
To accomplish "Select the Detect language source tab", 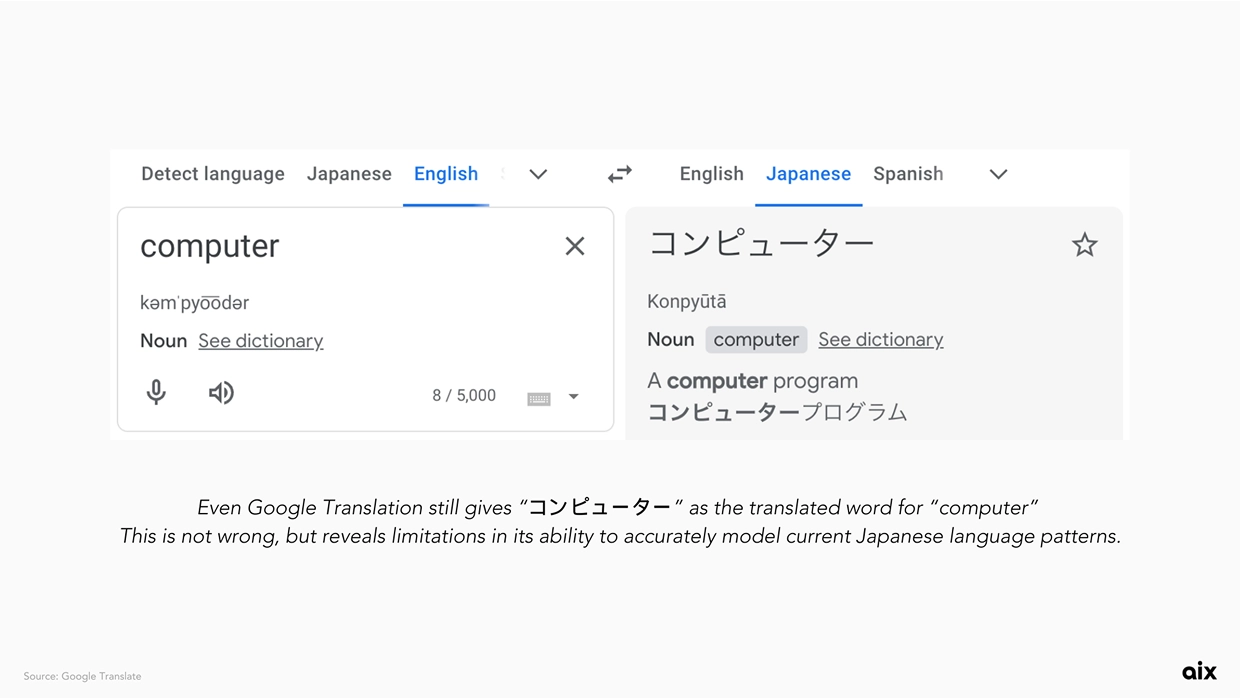I will [x=213, y=174].
